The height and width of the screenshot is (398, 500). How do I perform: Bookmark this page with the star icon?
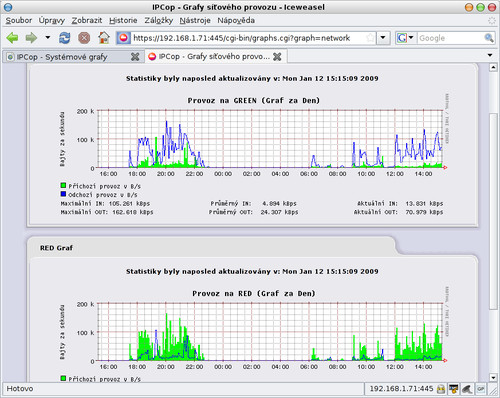point(370,38)
